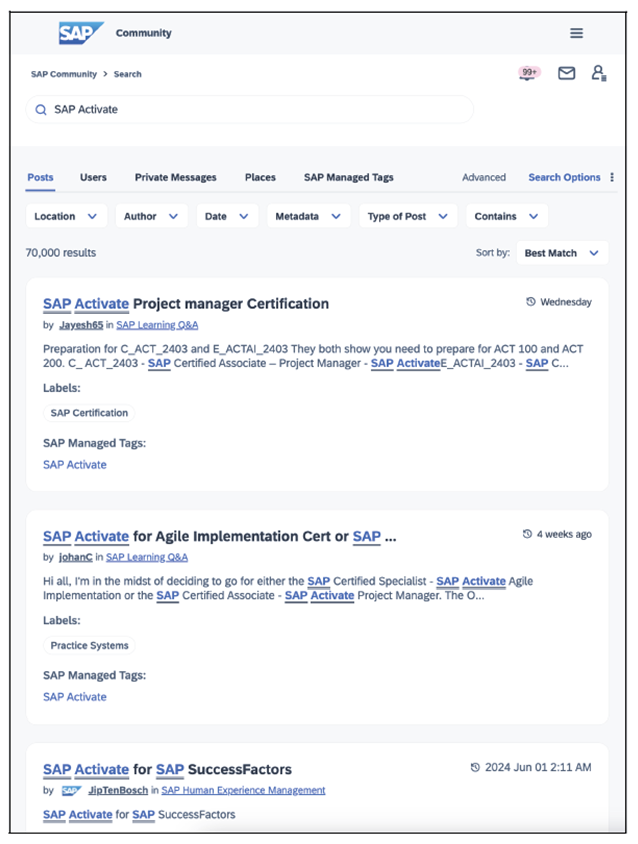This screenshot has height=844, width=638.
Task: Click the clock icon beside Wednesday timestamp
Action: click(x=532, y=300)
